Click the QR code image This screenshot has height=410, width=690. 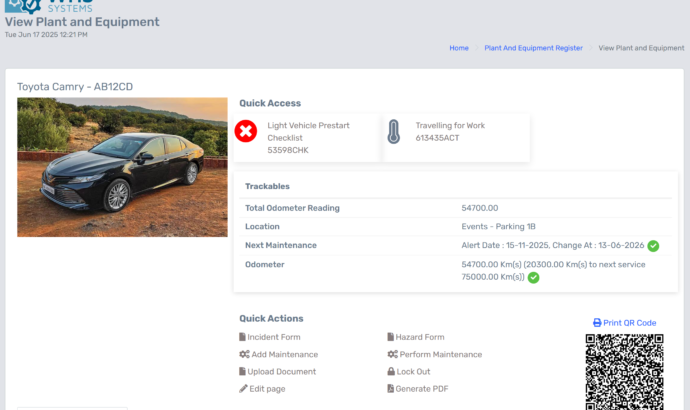(x=624, y=372)
